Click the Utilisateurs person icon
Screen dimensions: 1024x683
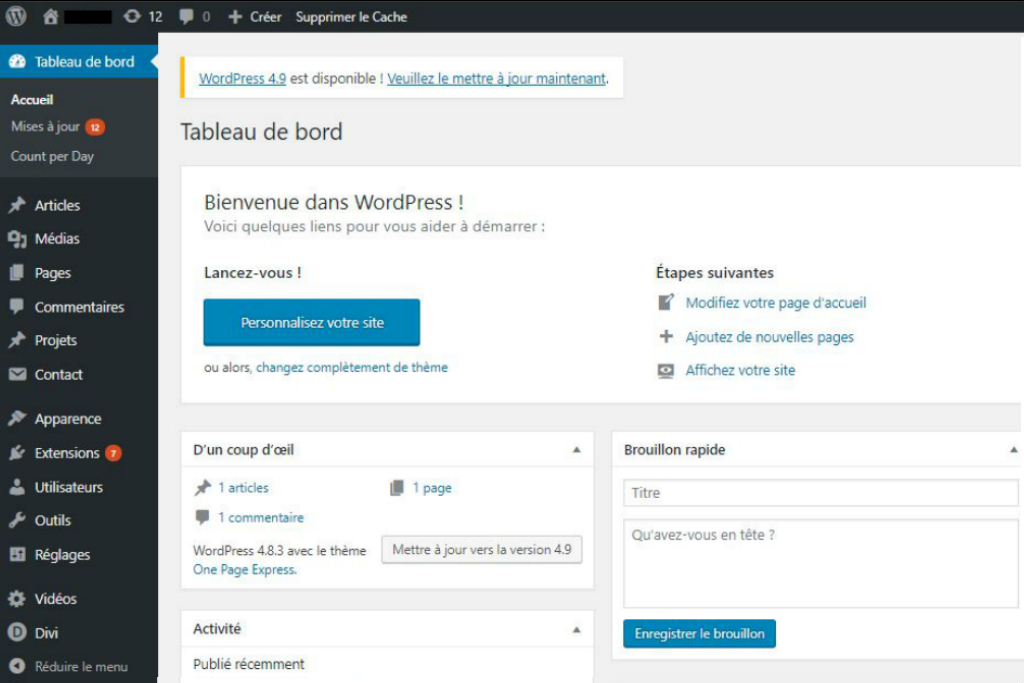pyautogui.click(x=17, y=486)
